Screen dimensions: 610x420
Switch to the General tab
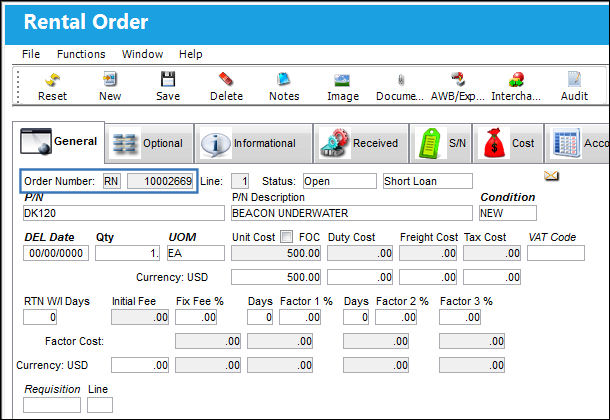pos(58,142)
